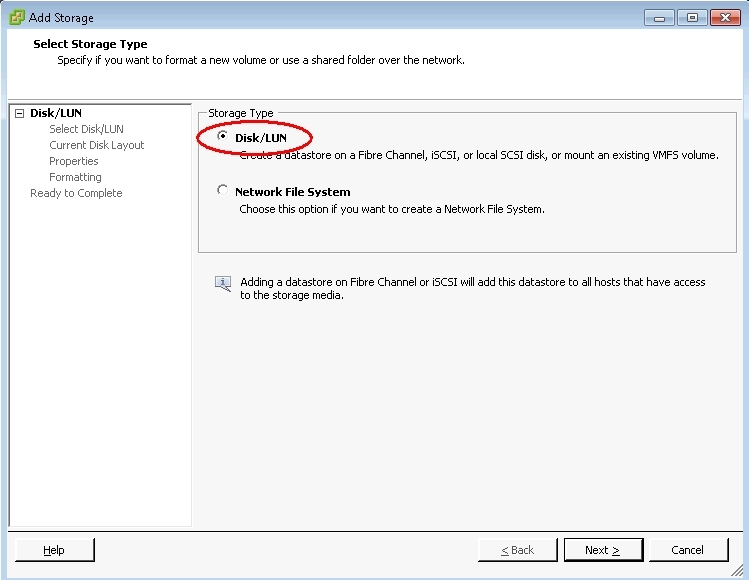Close the Add Storage dialog
Image resolution: width=749 pixels, height=580 pixels.
(725, 18)
